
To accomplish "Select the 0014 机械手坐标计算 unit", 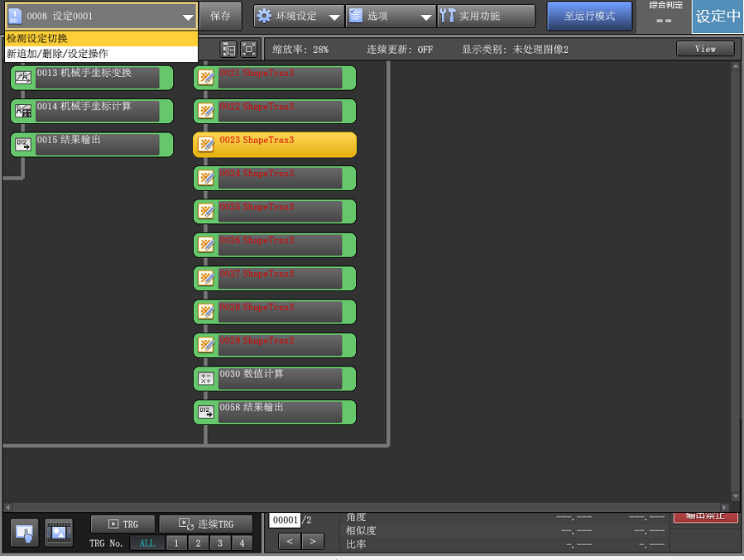I will pos(92,111).
